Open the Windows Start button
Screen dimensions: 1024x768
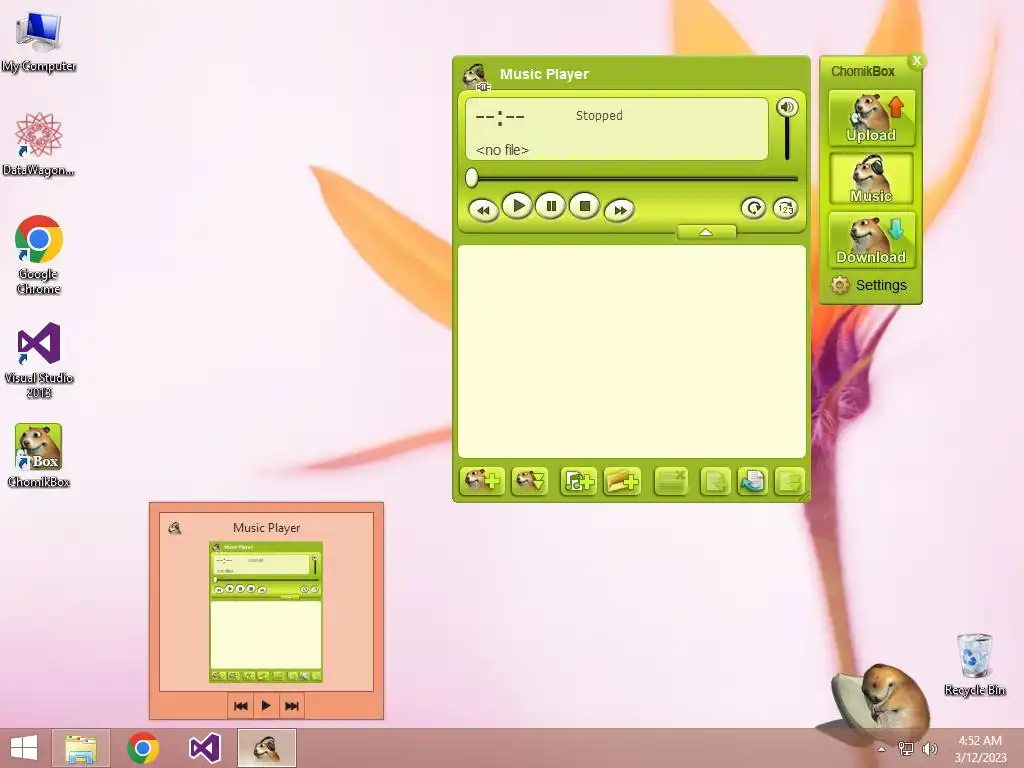pyautogui.click(x=24, y=748)
